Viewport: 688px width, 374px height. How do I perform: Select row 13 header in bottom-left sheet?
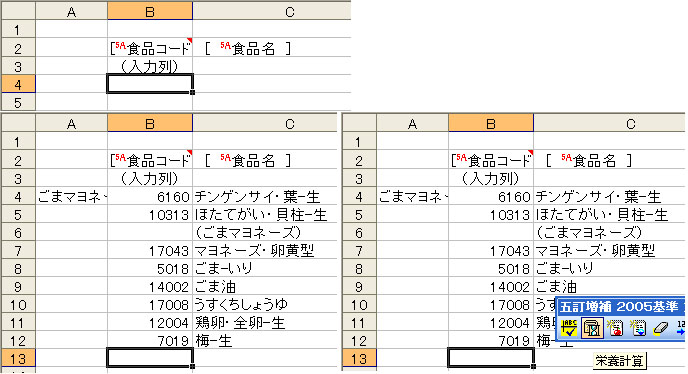(x=18, y=359)
